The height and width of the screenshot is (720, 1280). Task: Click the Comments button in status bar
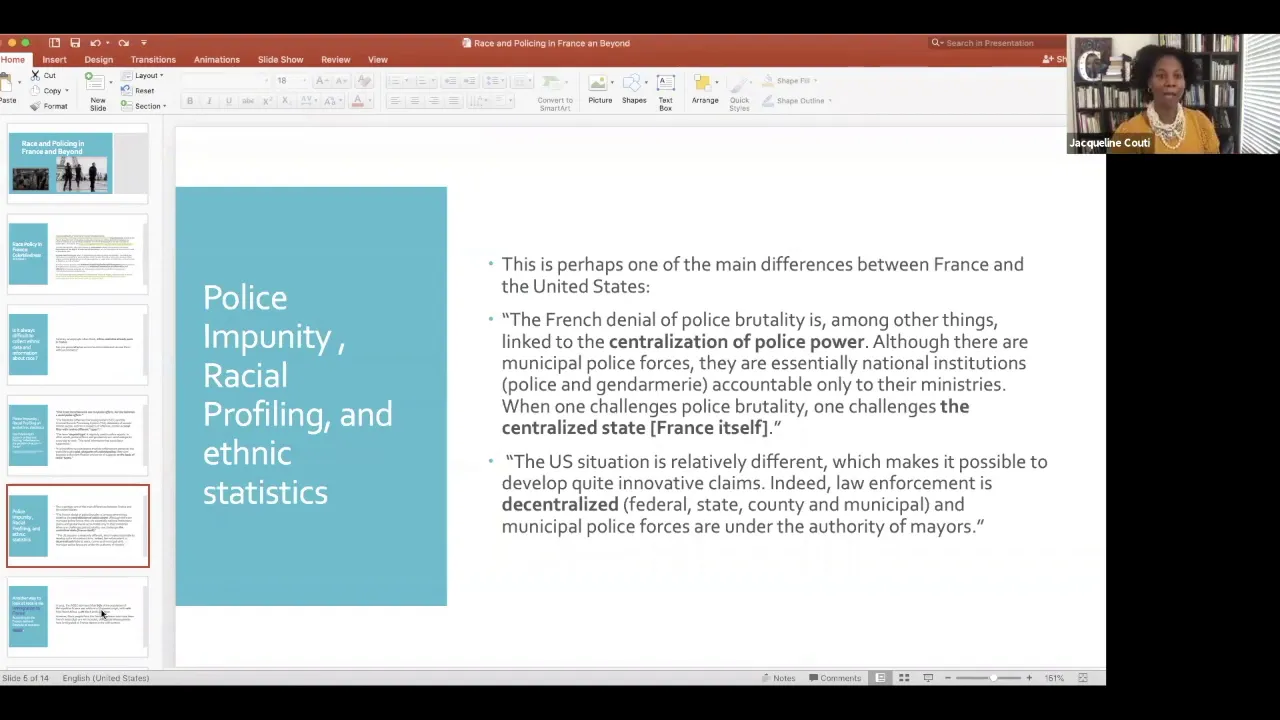835,678
